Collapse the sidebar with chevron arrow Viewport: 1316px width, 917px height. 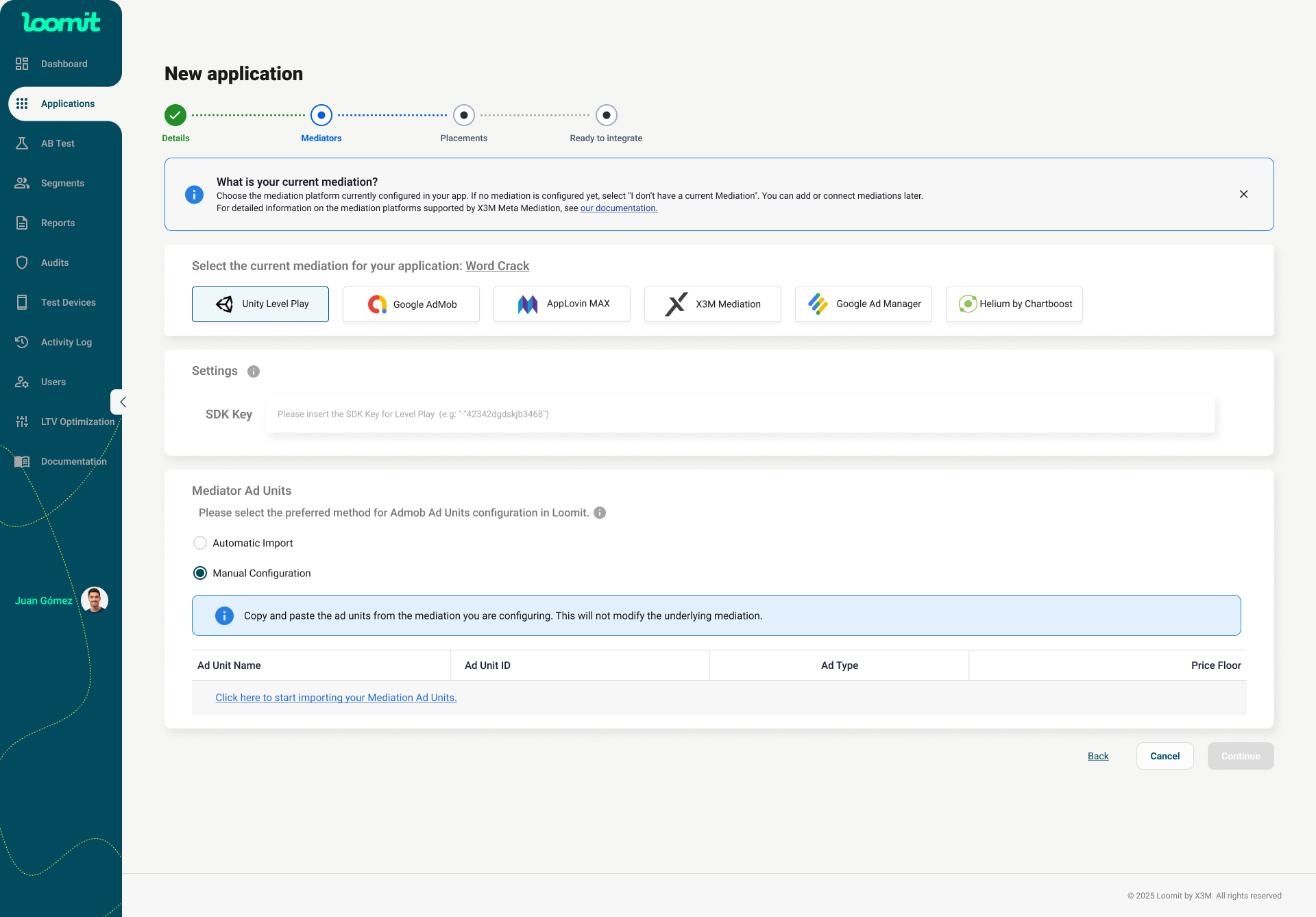(x=122, y=402)
